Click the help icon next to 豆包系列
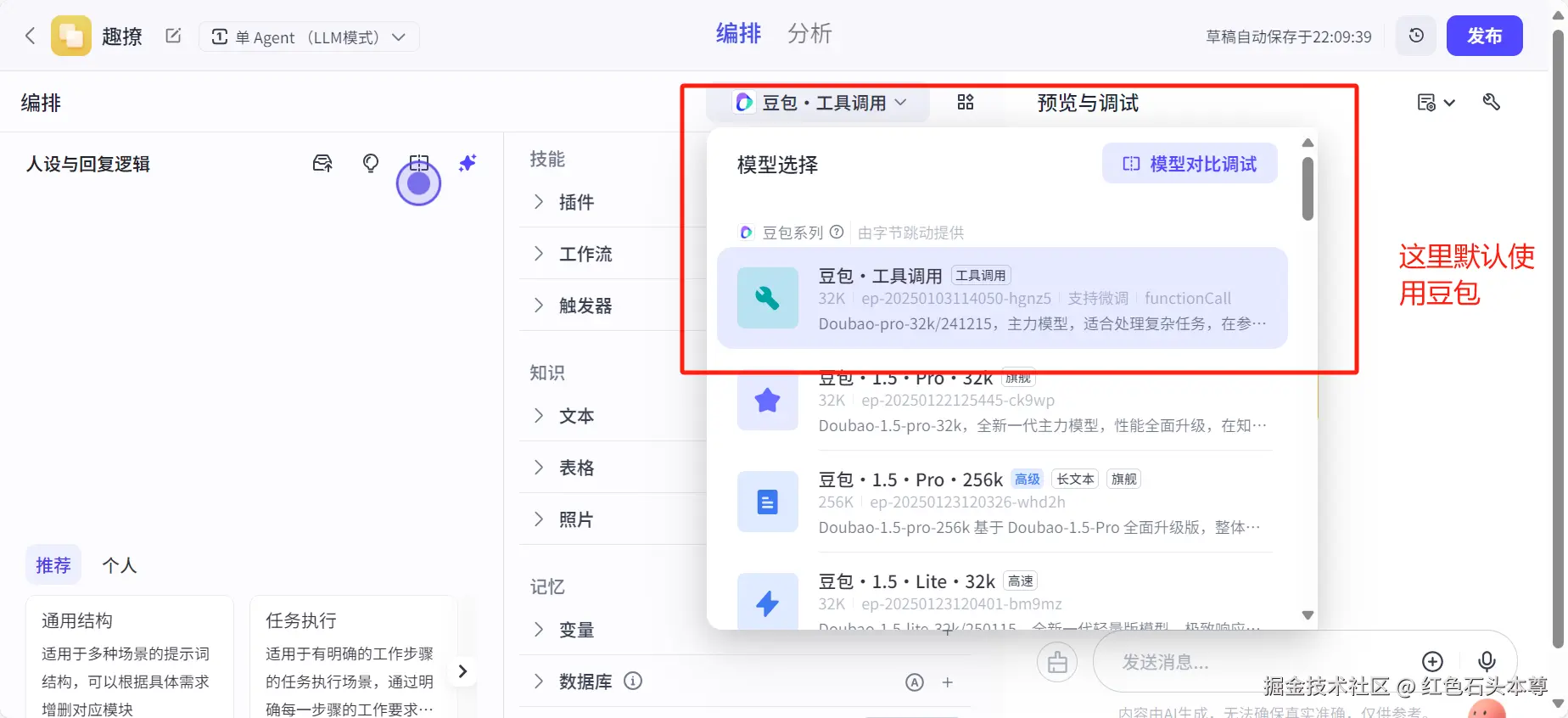The width and height of the screenshot is (1568, 718). pyautogui.click(x=837, y=232)
